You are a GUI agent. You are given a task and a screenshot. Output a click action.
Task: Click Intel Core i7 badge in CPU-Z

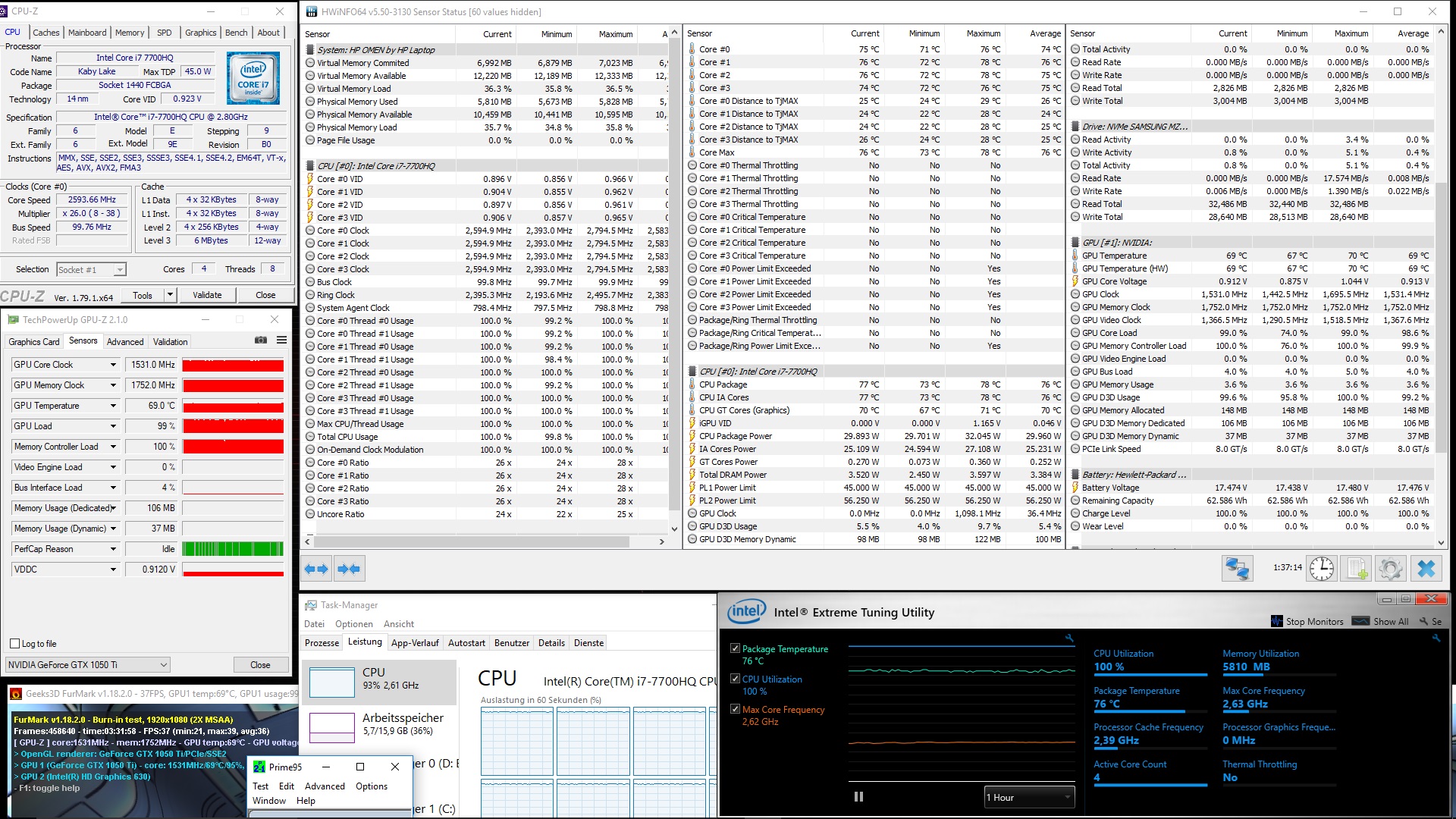253,78
